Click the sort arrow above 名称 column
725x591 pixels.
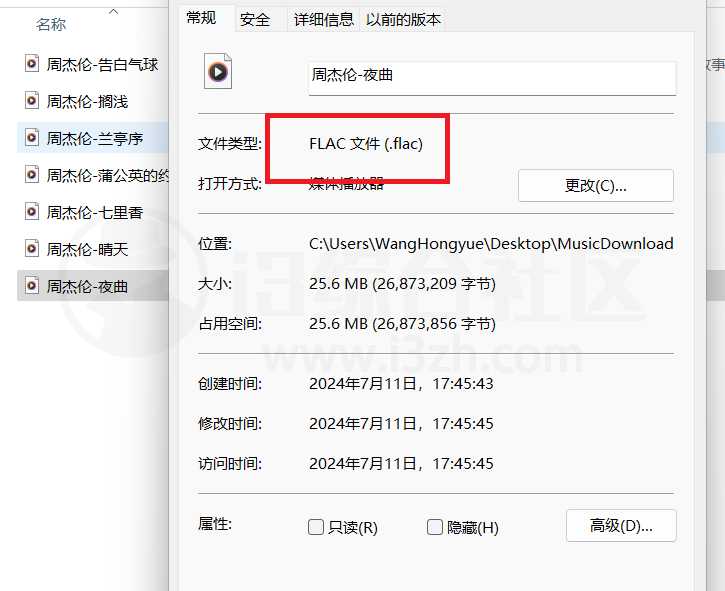point(113,12)
